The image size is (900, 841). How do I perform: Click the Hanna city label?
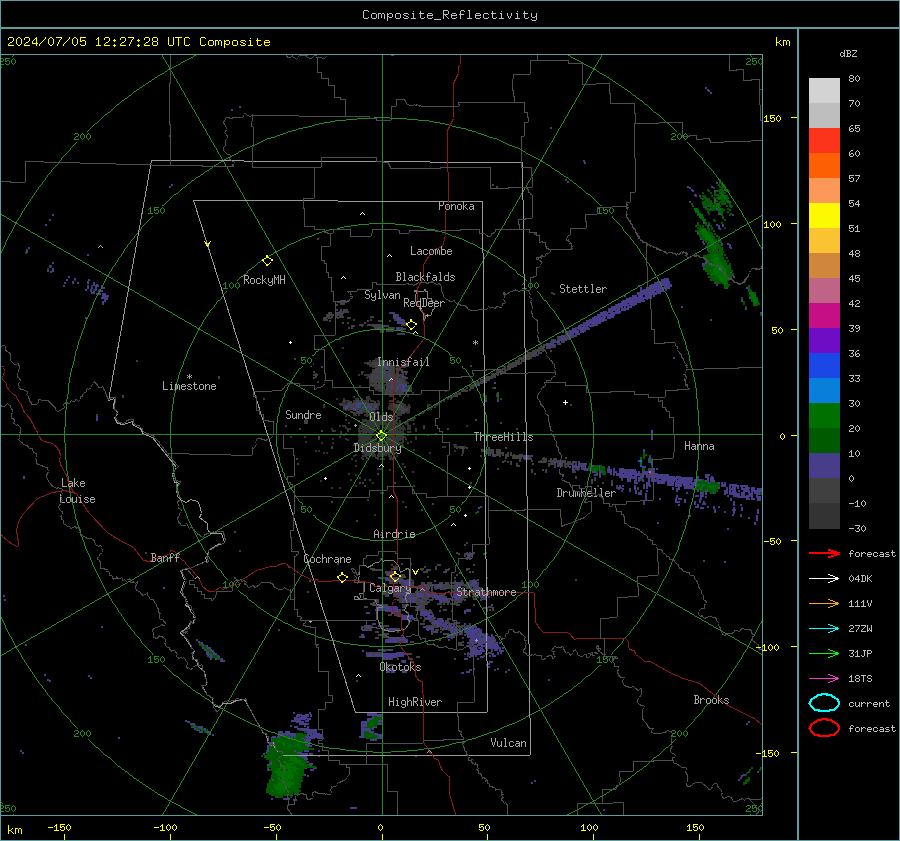point(699,446)
